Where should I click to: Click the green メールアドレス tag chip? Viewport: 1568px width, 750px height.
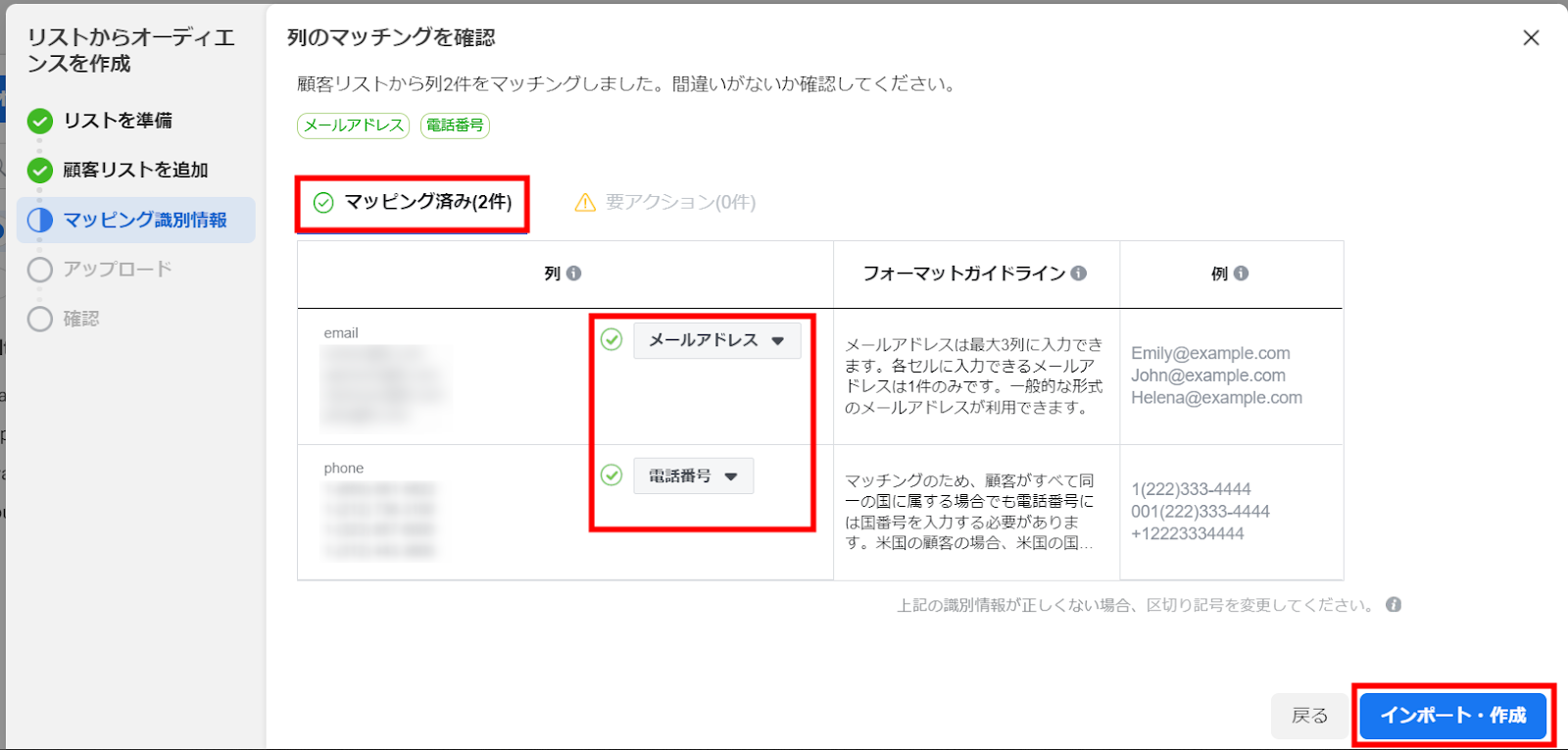coord(353,125)
